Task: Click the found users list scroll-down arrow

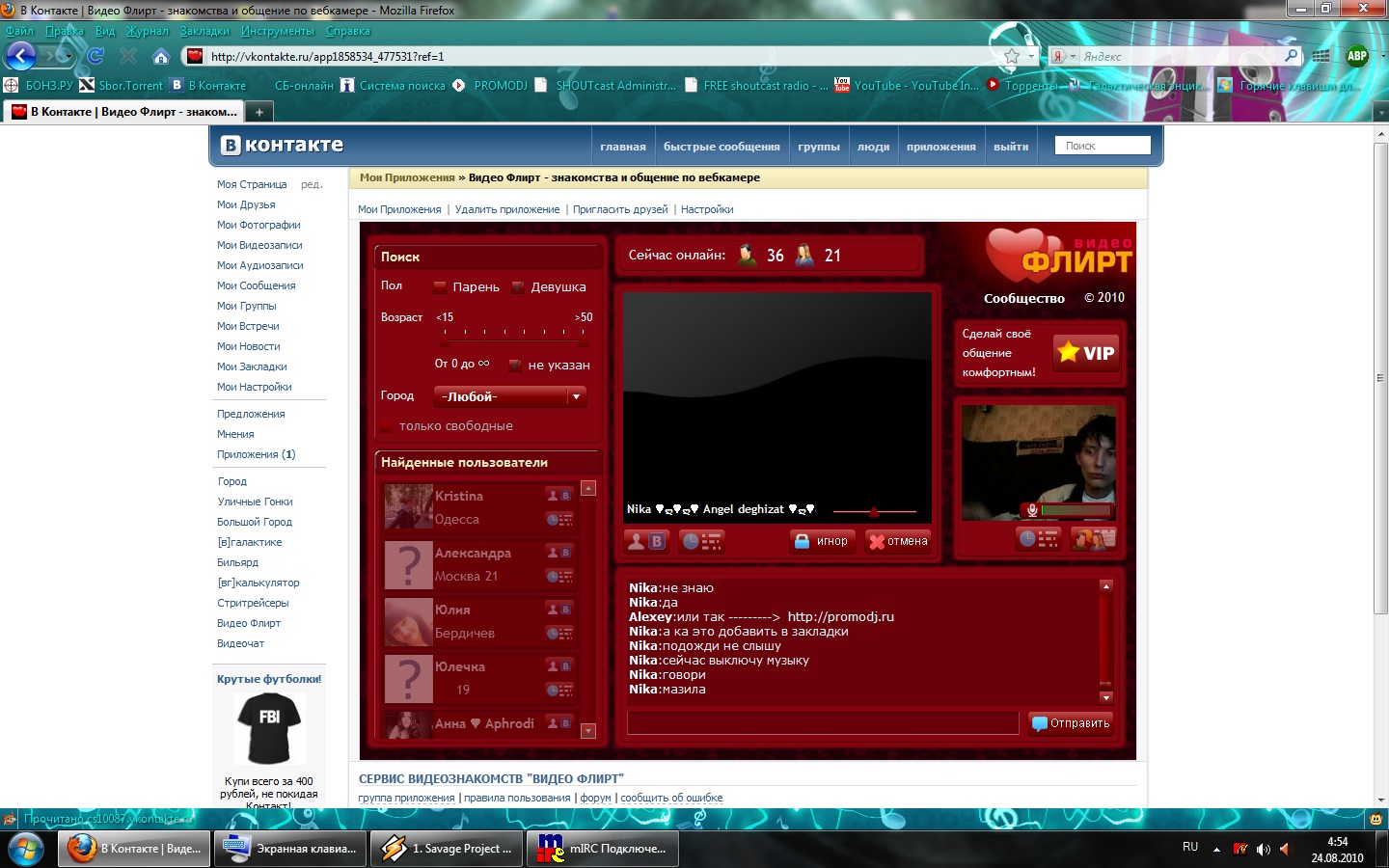Action: coord(588,731)
